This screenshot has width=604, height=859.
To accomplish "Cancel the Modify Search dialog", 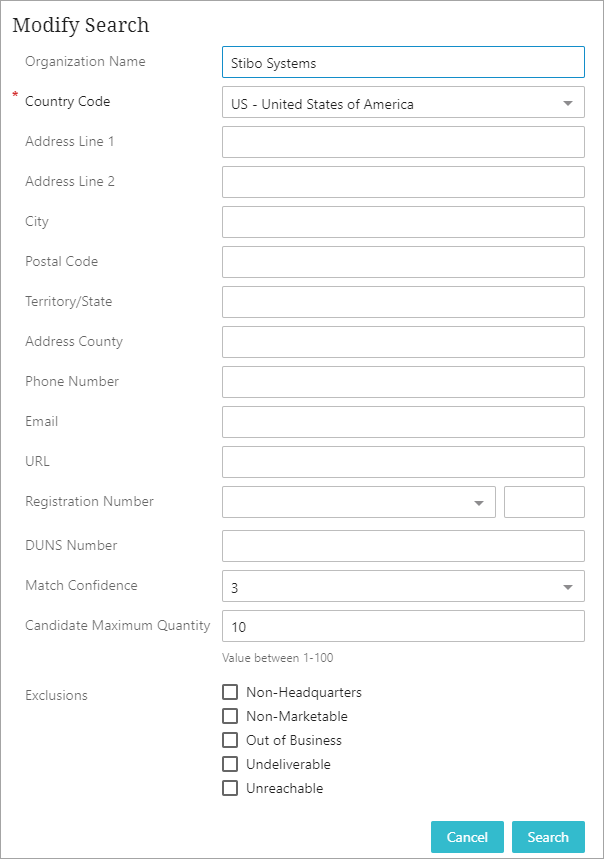I will 467,837.
